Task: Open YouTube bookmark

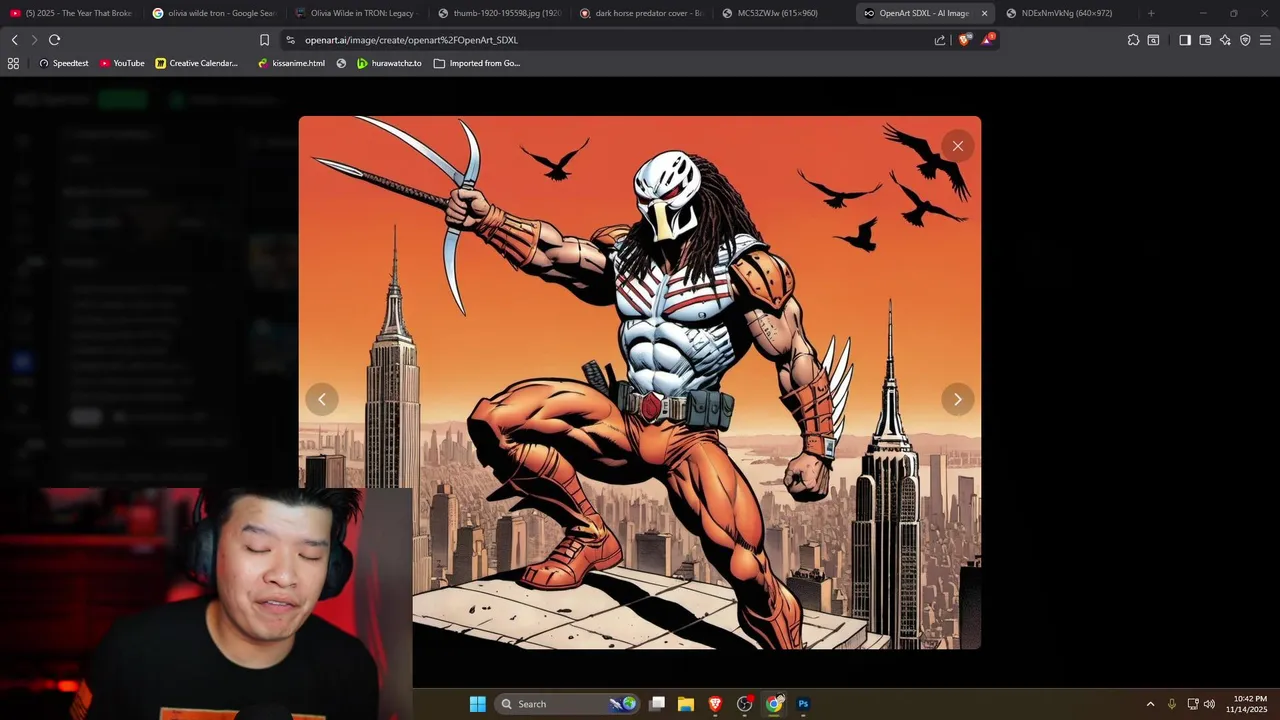Action: [x=122, y=63]
